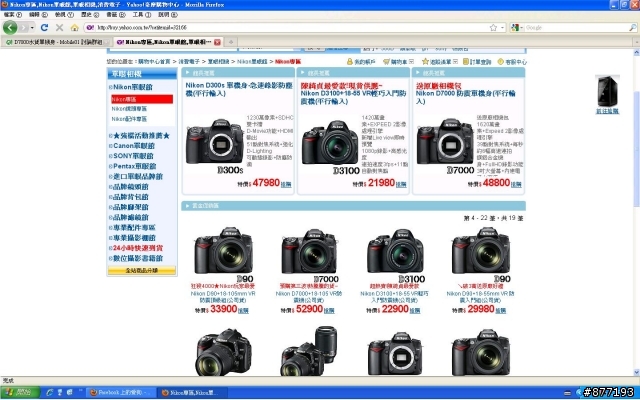Screen dimensions: 640x400
Task: Click the Google search input field
Action: (x=576, y=27)
